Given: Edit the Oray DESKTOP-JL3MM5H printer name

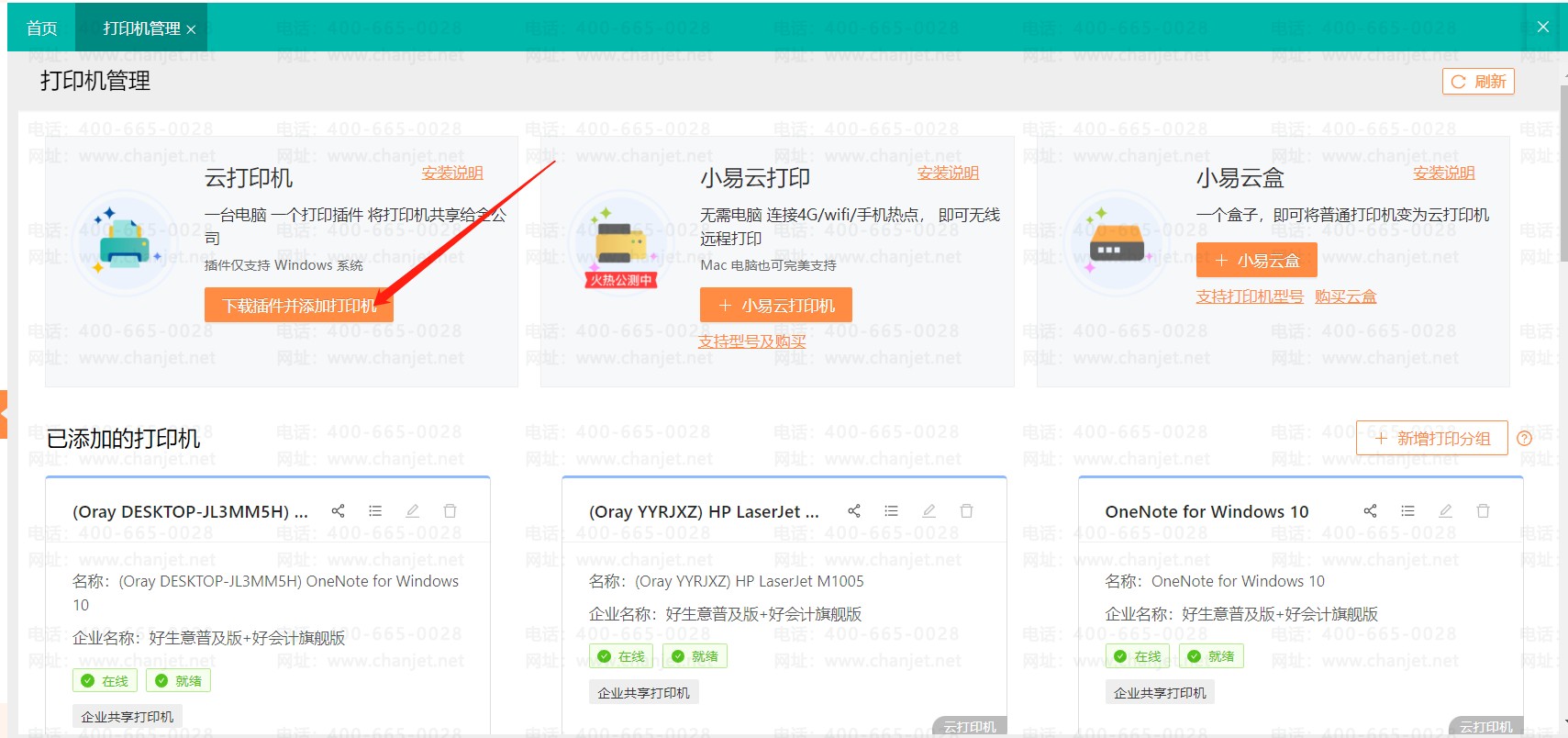Looking at the screenshot, I should tap(413, 511).
